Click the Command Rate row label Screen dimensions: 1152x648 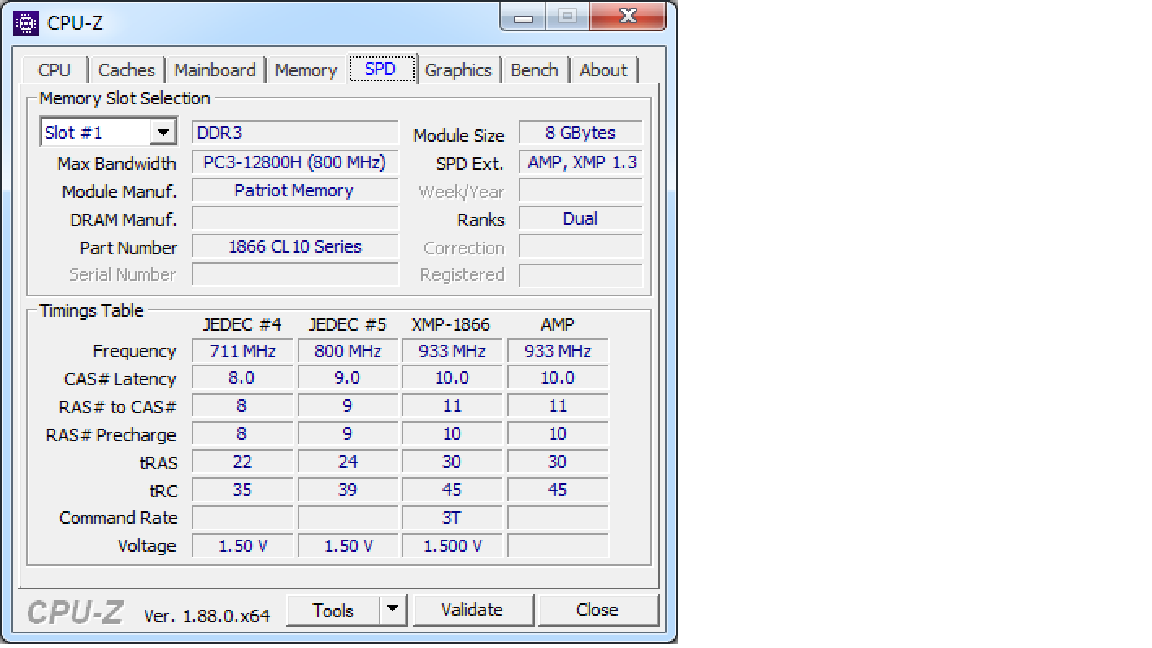pyautogui.click(x=118, y=518)
